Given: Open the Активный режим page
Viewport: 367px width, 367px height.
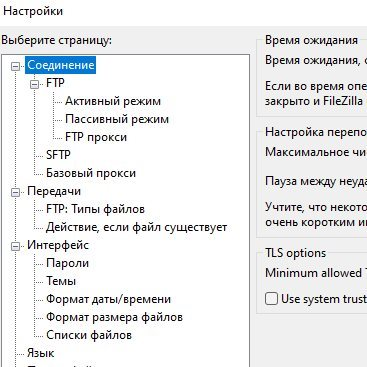Looking at the screenshot, I should [x=113, y=101].
